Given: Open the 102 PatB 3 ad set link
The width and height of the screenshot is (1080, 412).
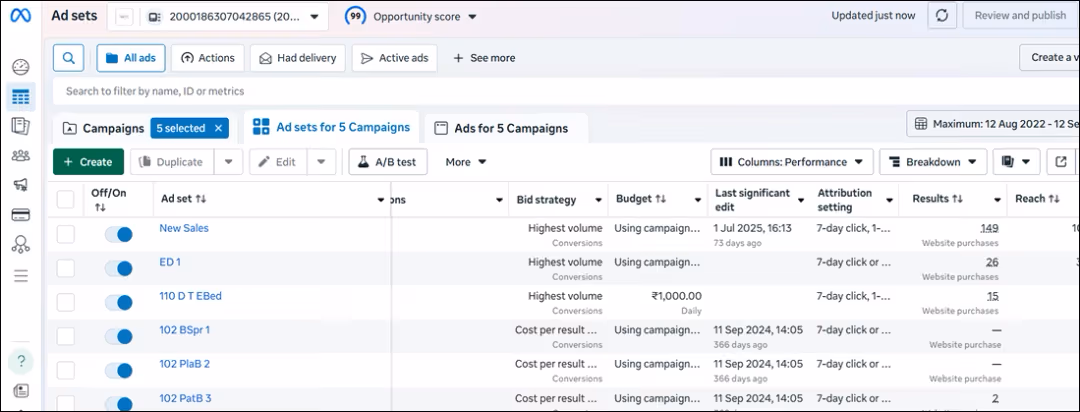Looking at the screenshot, I should [185, 398].
